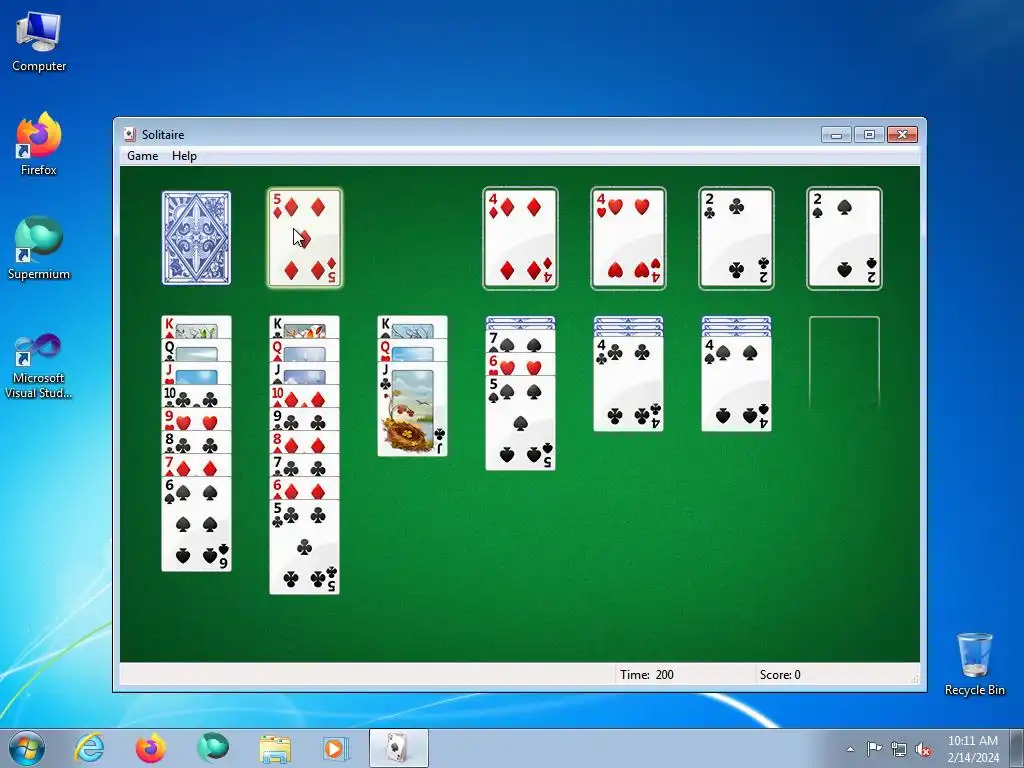Draw a card from the stock deck
The height and width of the screenshot is (768, 1024).
(x=197, y=238)
